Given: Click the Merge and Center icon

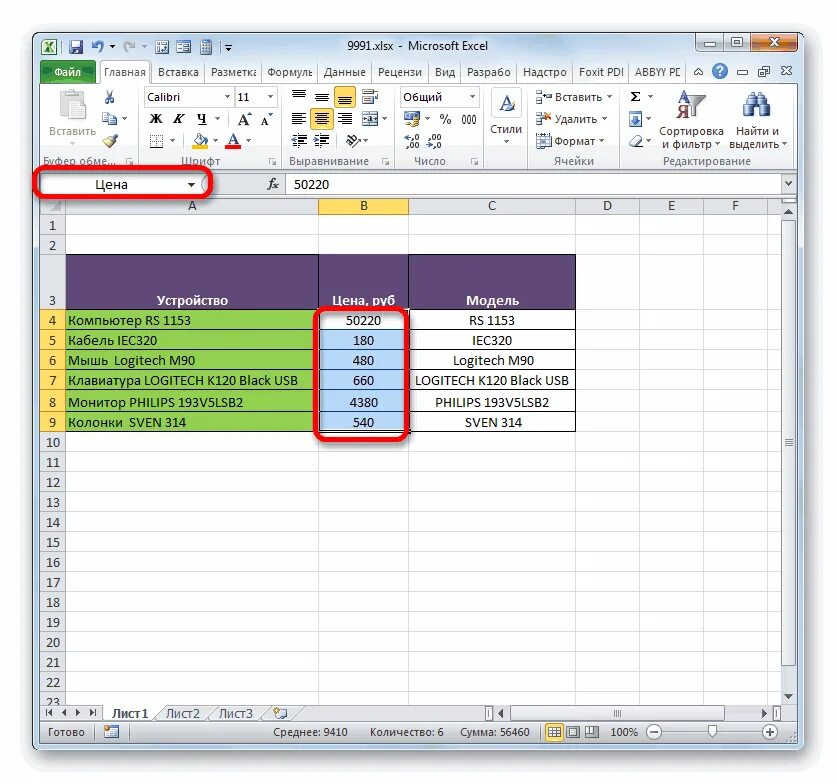Looking at the screenshot, I should pos(370,118).
